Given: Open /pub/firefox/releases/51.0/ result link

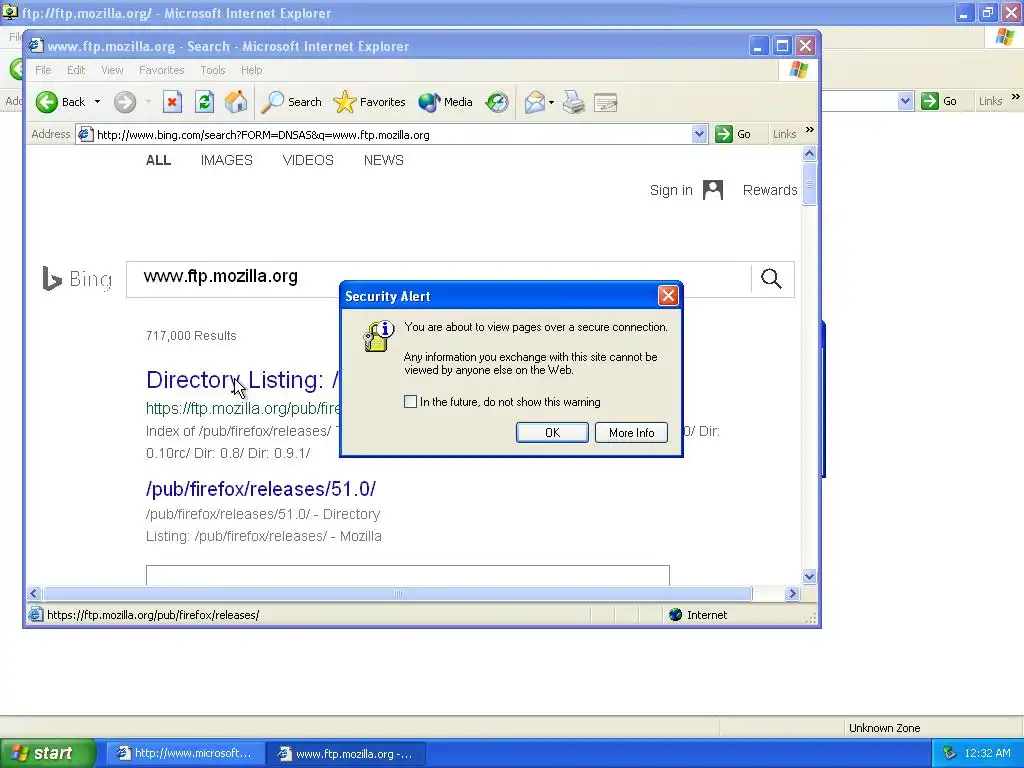Looking at the screenshot, I should pos(261,488).
